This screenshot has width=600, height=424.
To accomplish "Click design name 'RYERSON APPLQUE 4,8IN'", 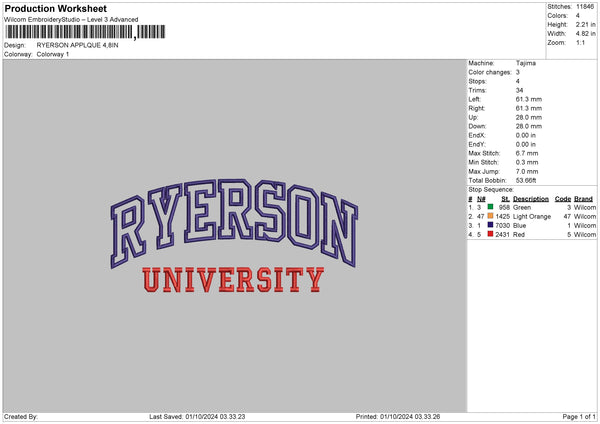I will click(77, 45).
